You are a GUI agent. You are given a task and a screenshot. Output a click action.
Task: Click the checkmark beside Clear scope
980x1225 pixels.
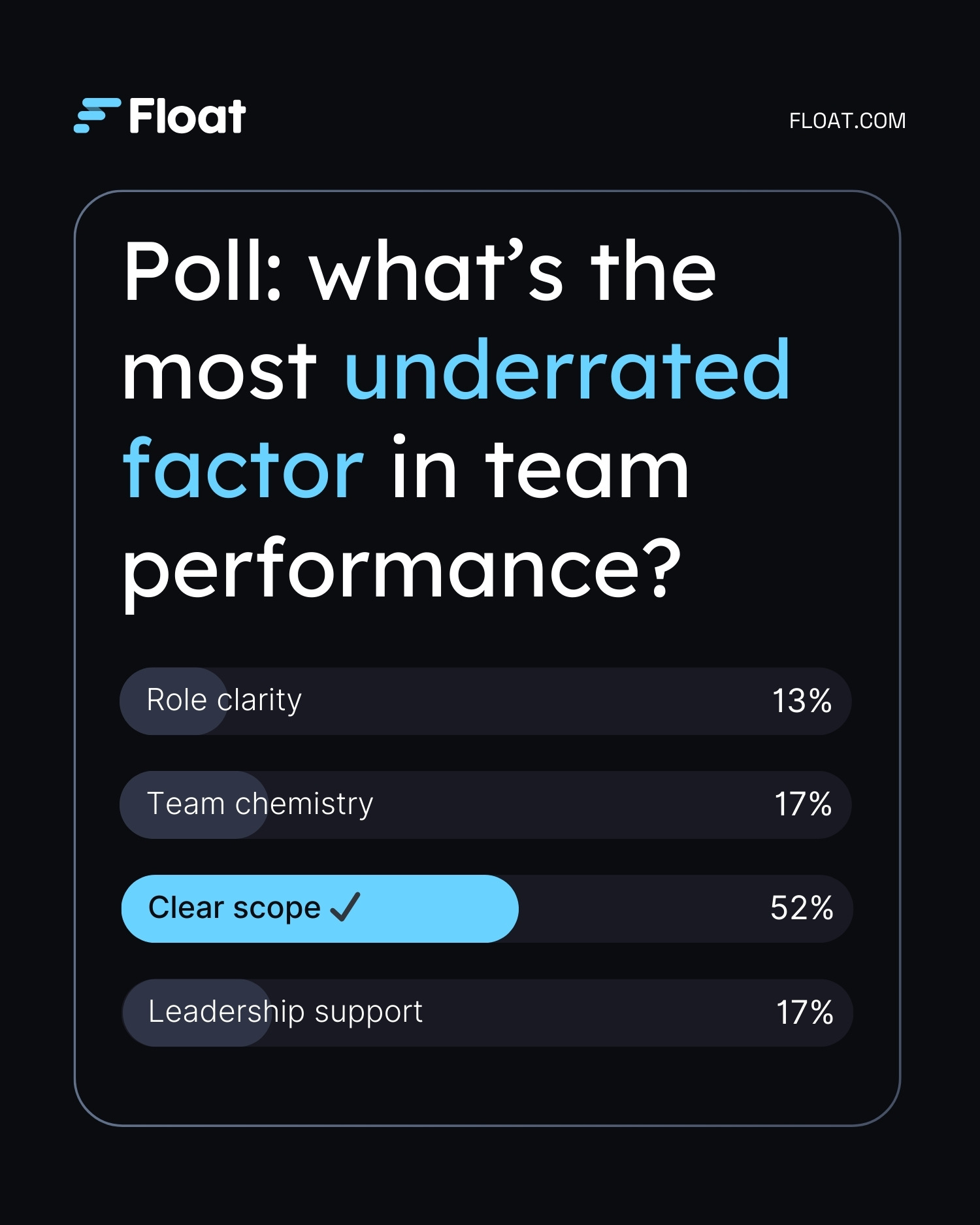click(345, 907)
